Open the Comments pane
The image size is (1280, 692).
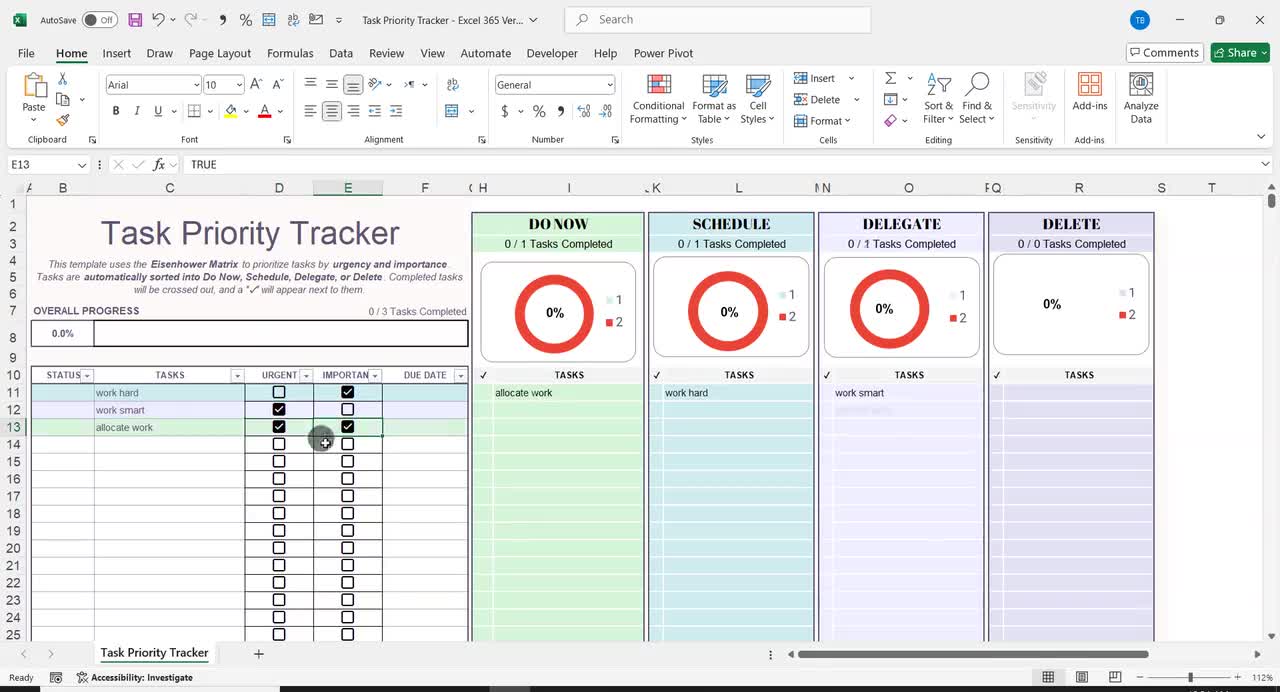click(1164, 52)
